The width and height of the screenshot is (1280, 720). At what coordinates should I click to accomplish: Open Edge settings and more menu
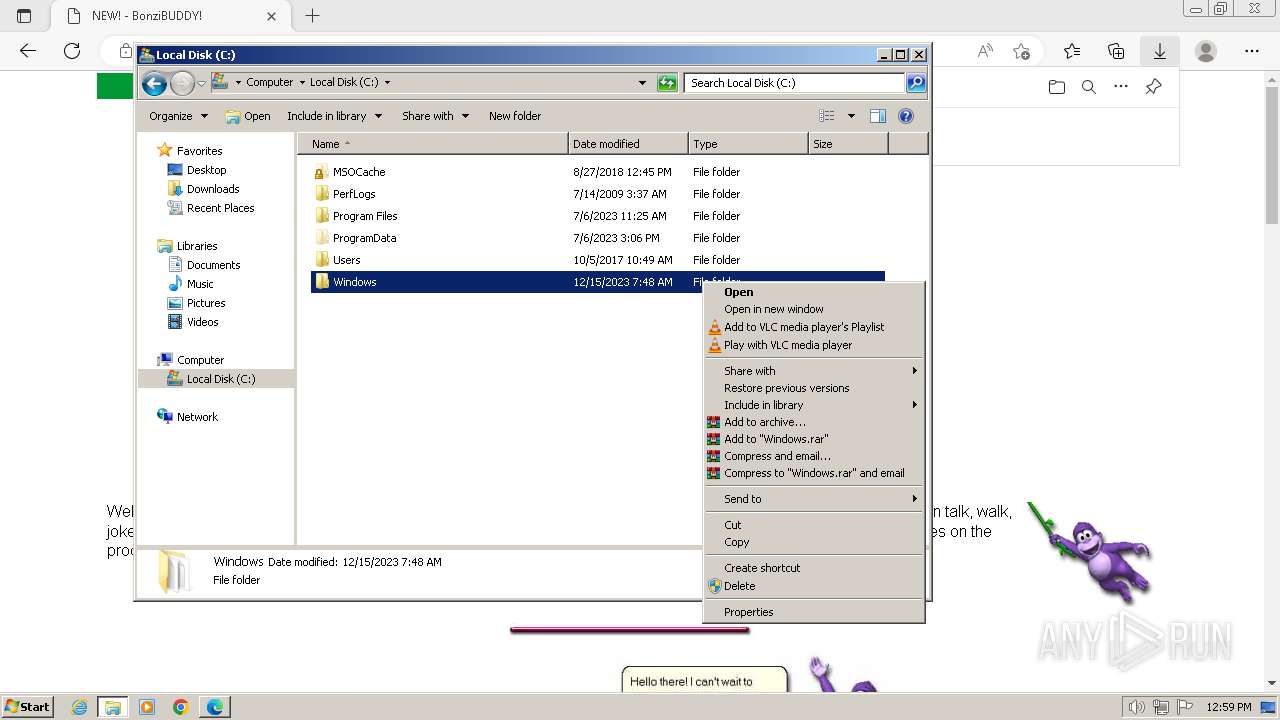(1252, 51)
